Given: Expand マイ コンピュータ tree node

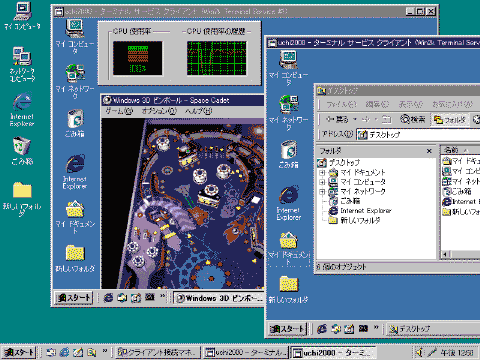Looking at the screenshot, I should pyautogui.click(x=322, y=182).
